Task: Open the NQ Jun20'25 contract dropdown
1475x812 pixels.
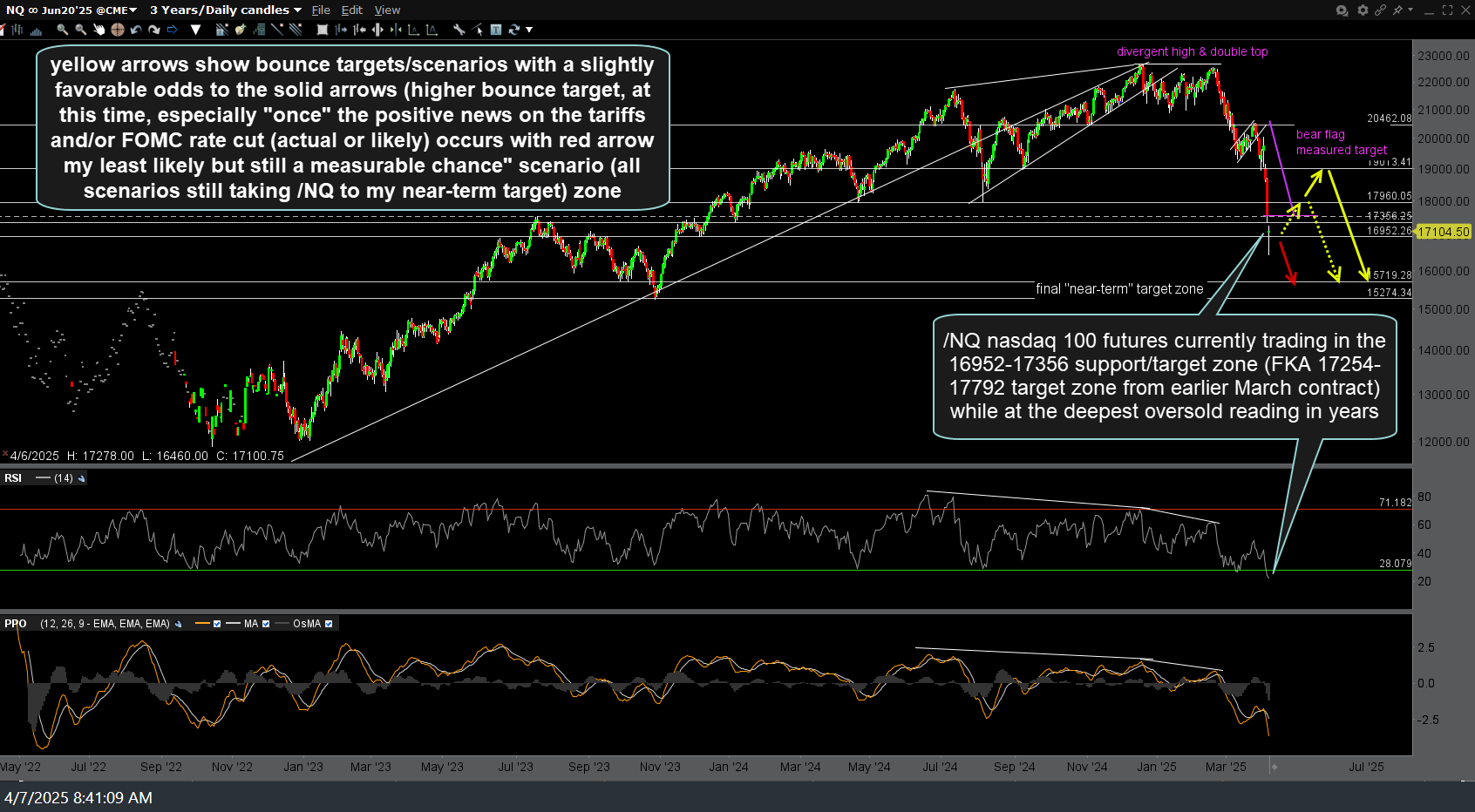Action: (x=131, y=10)
